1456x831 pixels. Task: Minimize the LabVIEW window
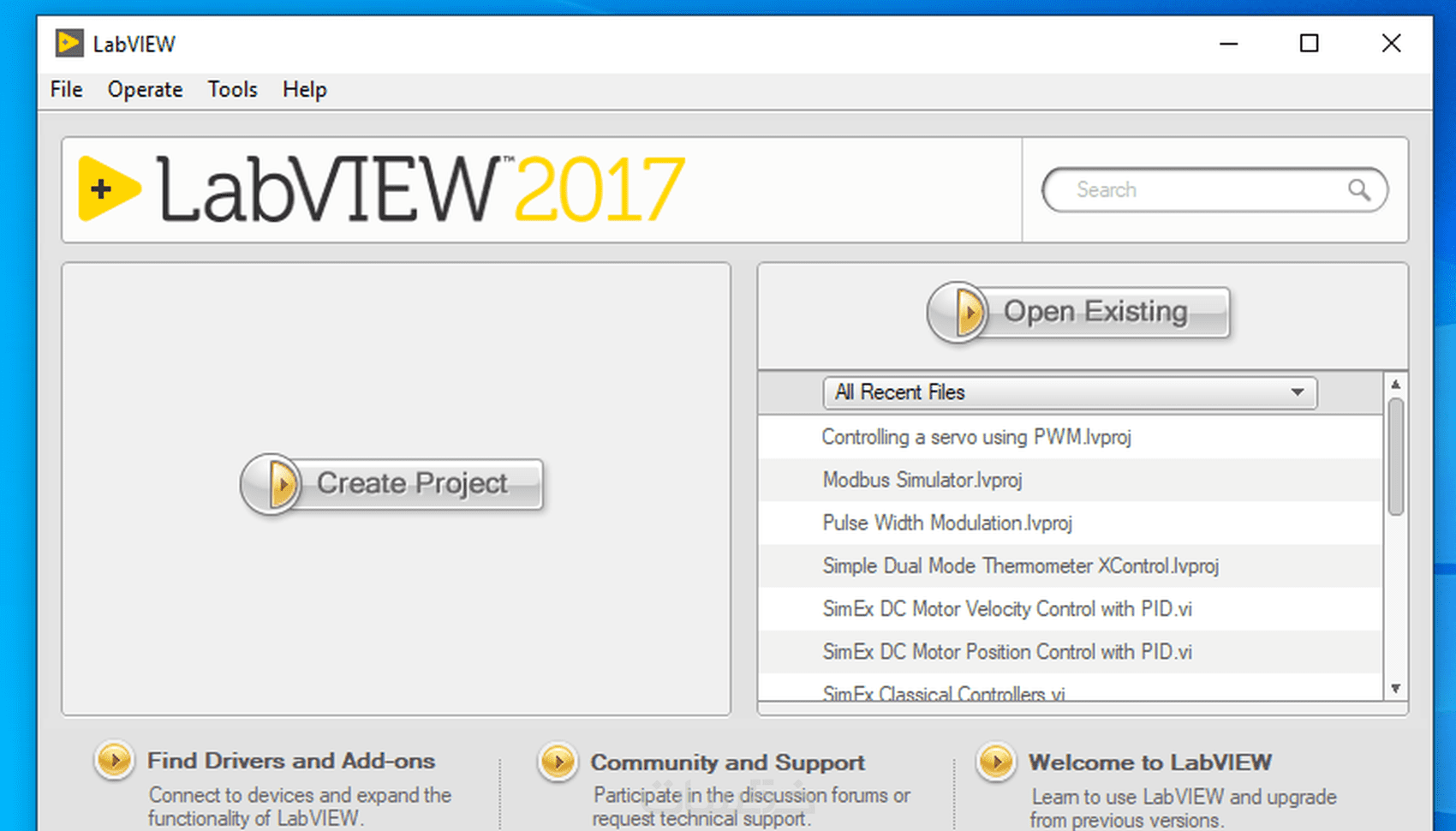(1229, 44)
